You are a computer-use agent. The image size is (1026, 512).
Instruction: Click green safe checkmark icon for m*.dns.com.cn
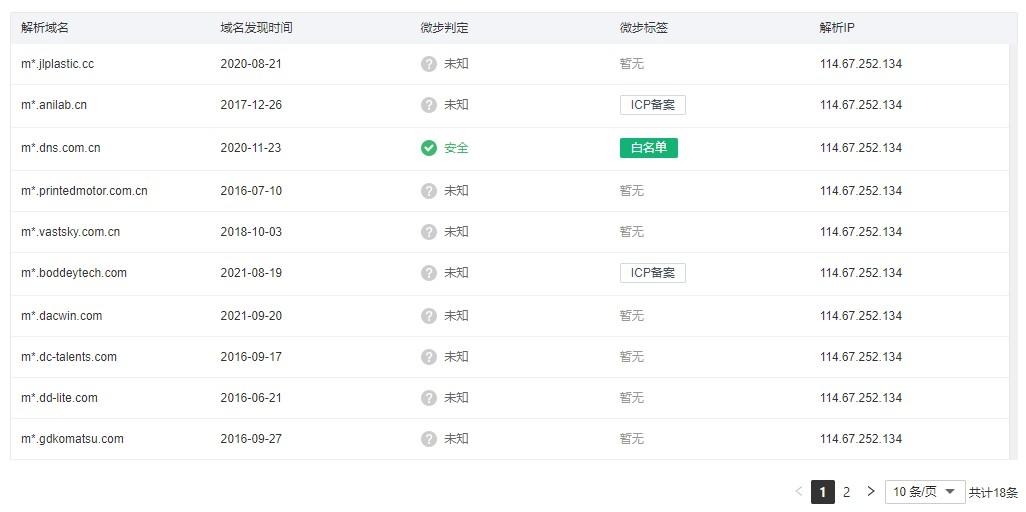coord(429,148)
